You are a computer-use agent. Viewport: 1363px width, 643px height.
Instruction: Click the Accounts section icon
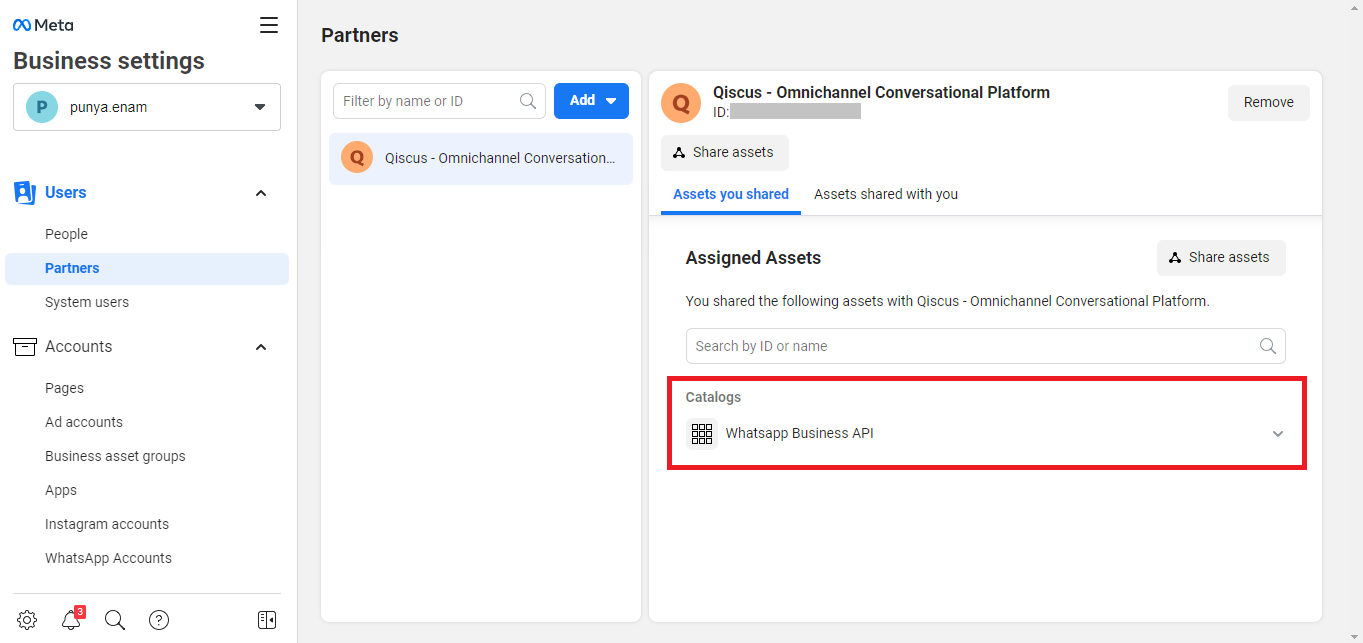click(x=25, y=347)
